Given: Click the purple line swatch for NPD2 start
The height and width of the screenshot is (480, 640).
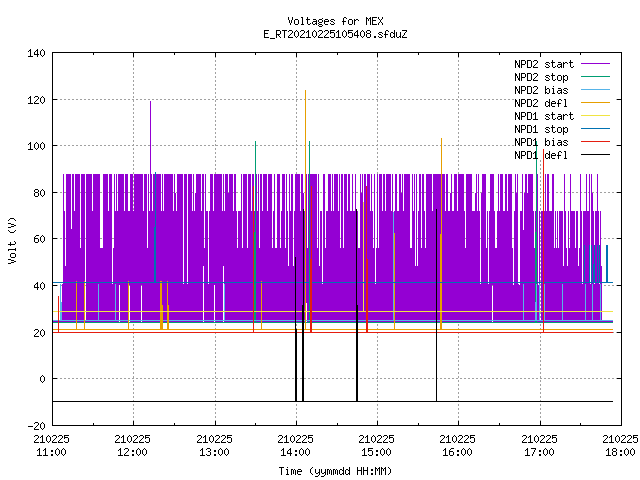Looking at the screenshot, I should (x=596, y=64).
